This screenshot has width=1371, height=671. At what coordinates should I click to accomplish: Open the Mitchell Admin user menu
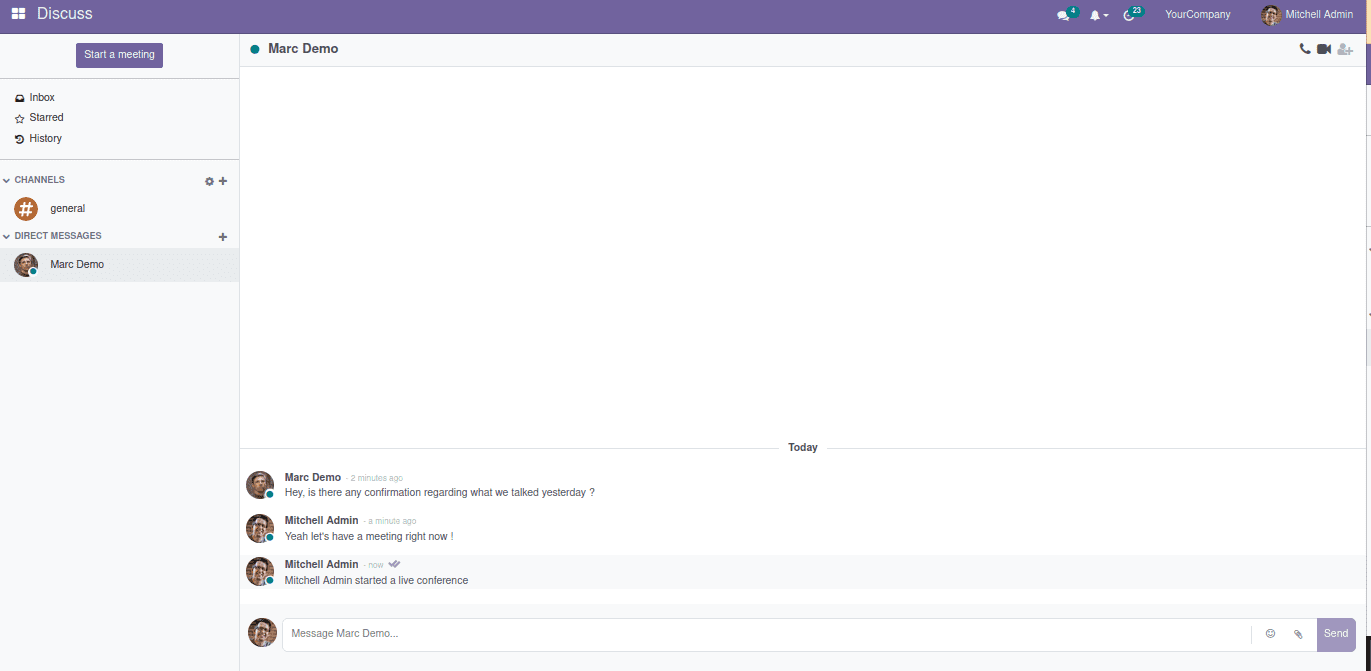click(1308, 15)
